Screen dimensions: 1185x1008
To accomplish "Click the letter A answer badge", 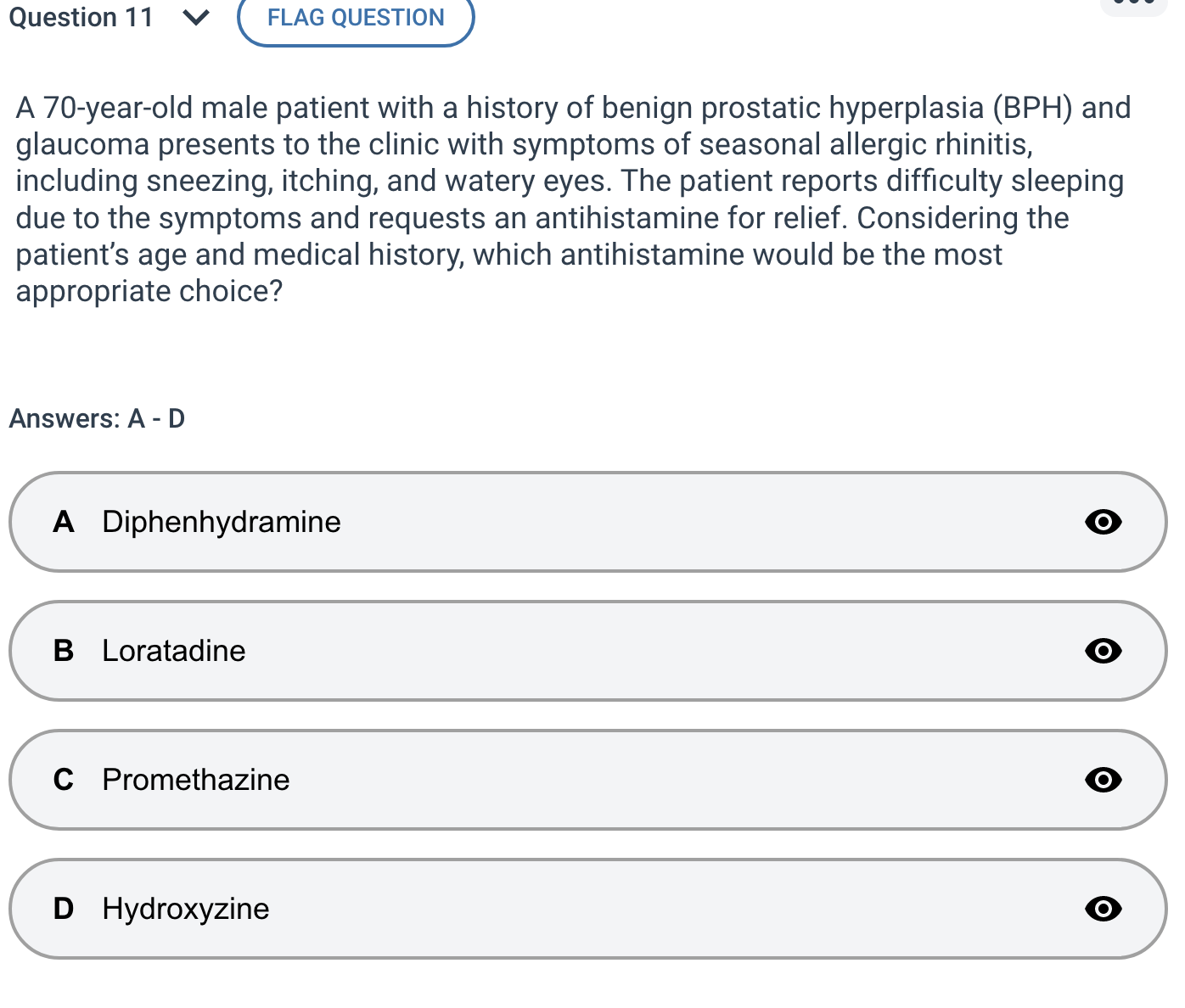I will coord(64,522).
